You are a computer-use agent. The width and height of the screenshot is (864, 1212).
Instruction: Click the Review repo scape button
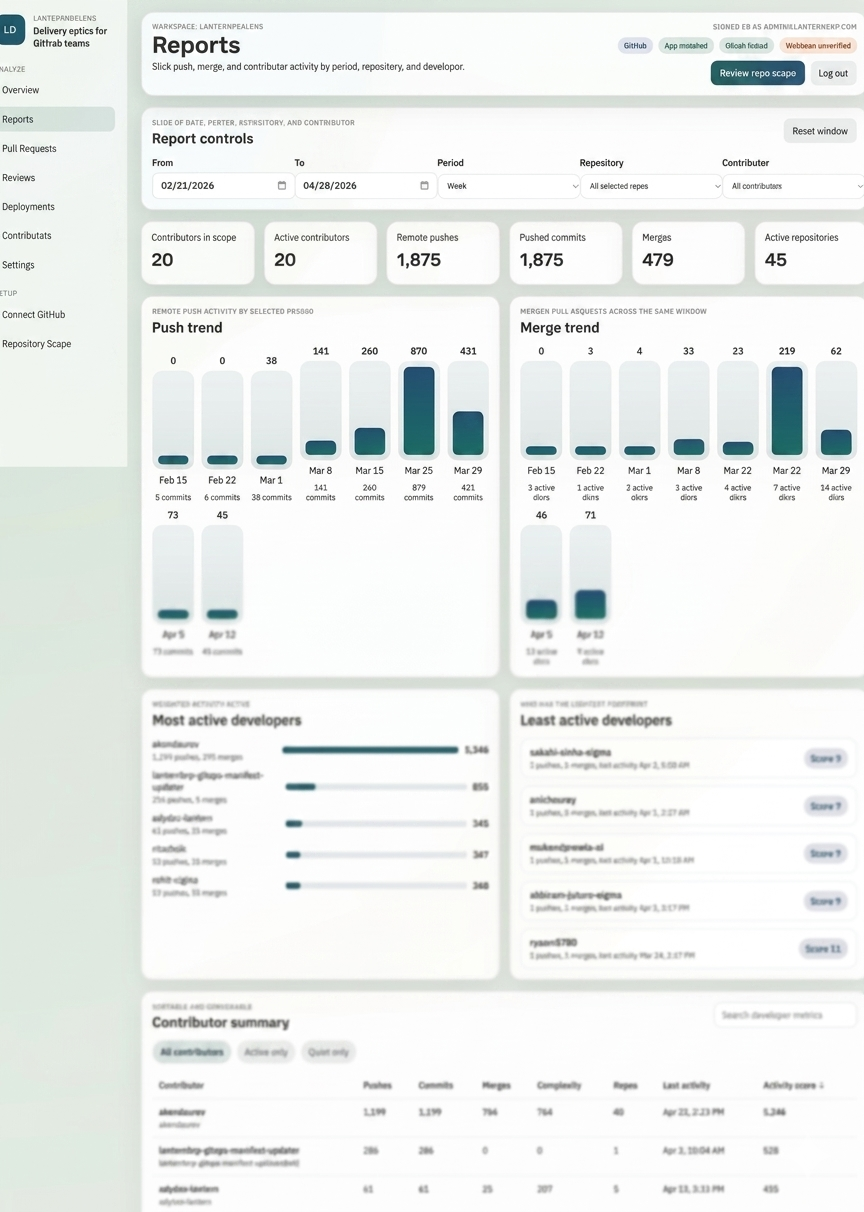tap(758, 73)
